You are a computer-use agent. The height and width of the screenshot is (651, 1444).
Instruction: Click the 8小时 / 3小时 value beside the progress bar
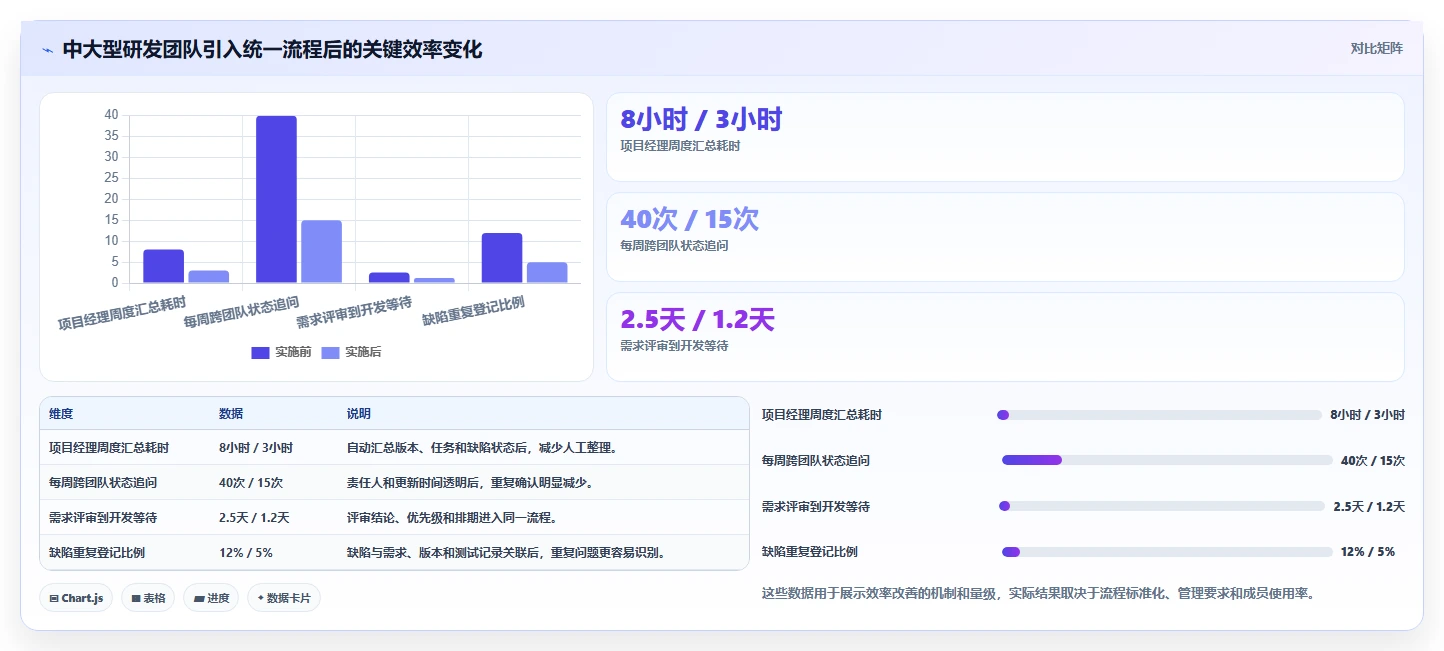click(1368, 415)
